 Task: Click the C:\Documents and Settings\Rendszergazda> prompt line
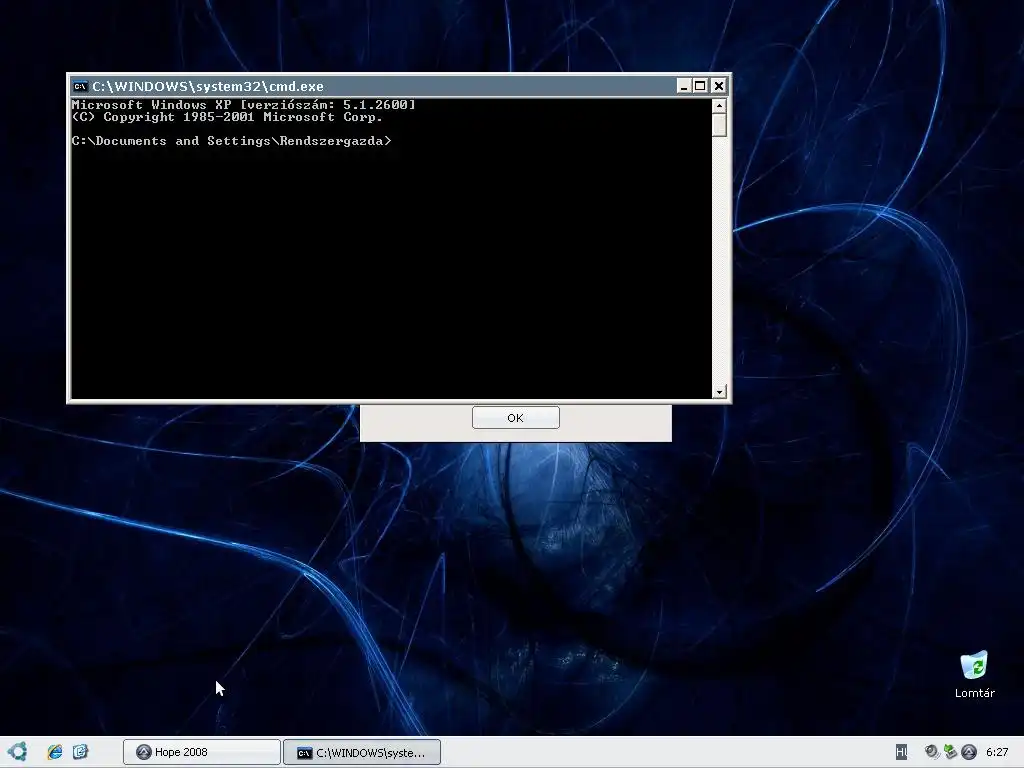pyautogui.click(x=231, y=141)
